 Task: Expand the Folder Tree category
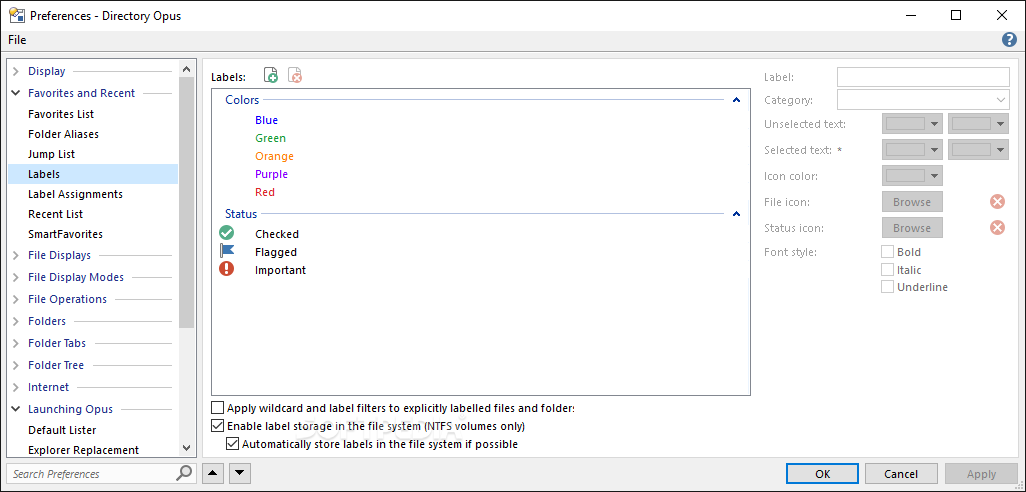click(x=16, y=365)
